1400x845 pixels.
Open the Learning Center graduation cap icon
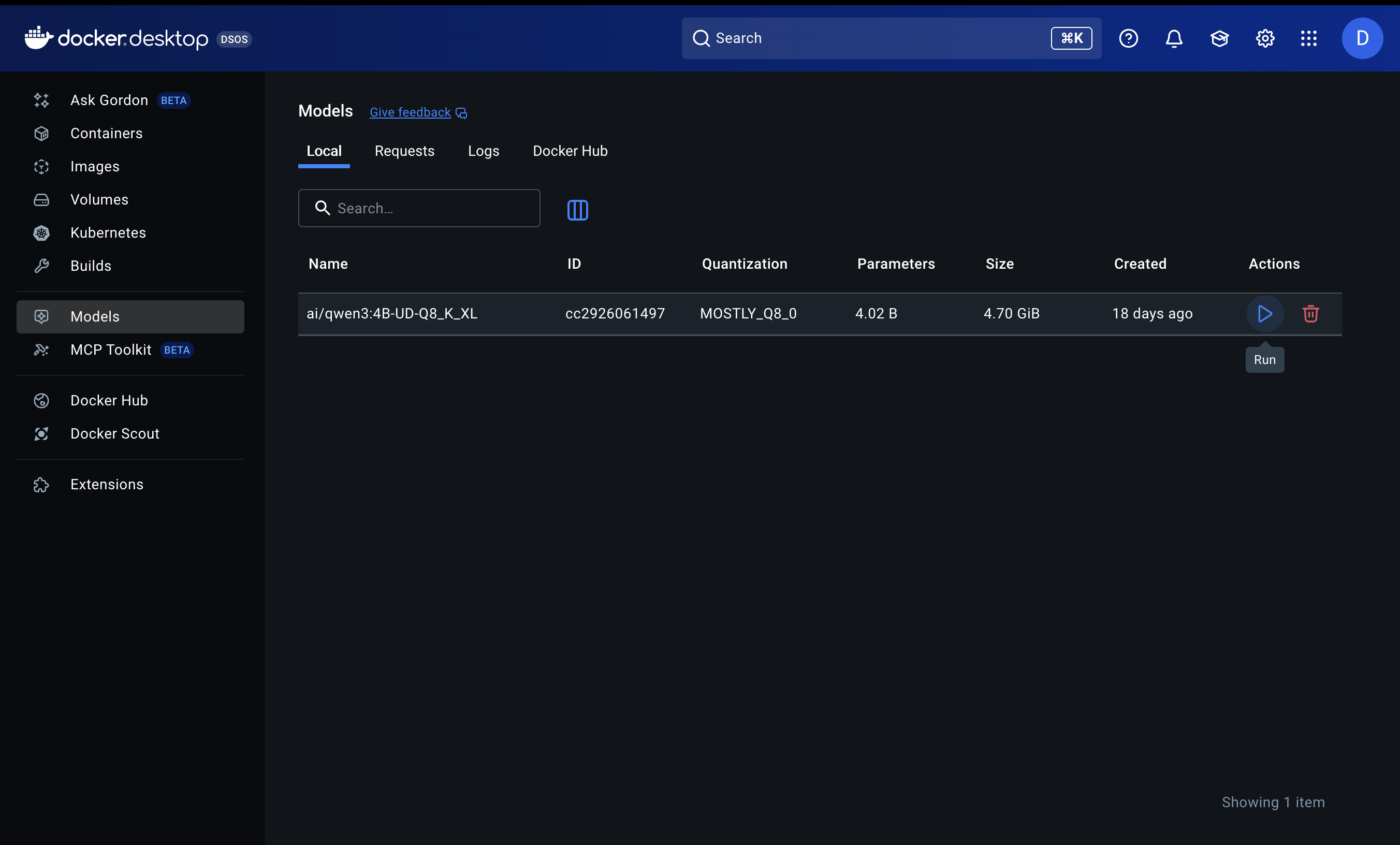point(1219,38)
